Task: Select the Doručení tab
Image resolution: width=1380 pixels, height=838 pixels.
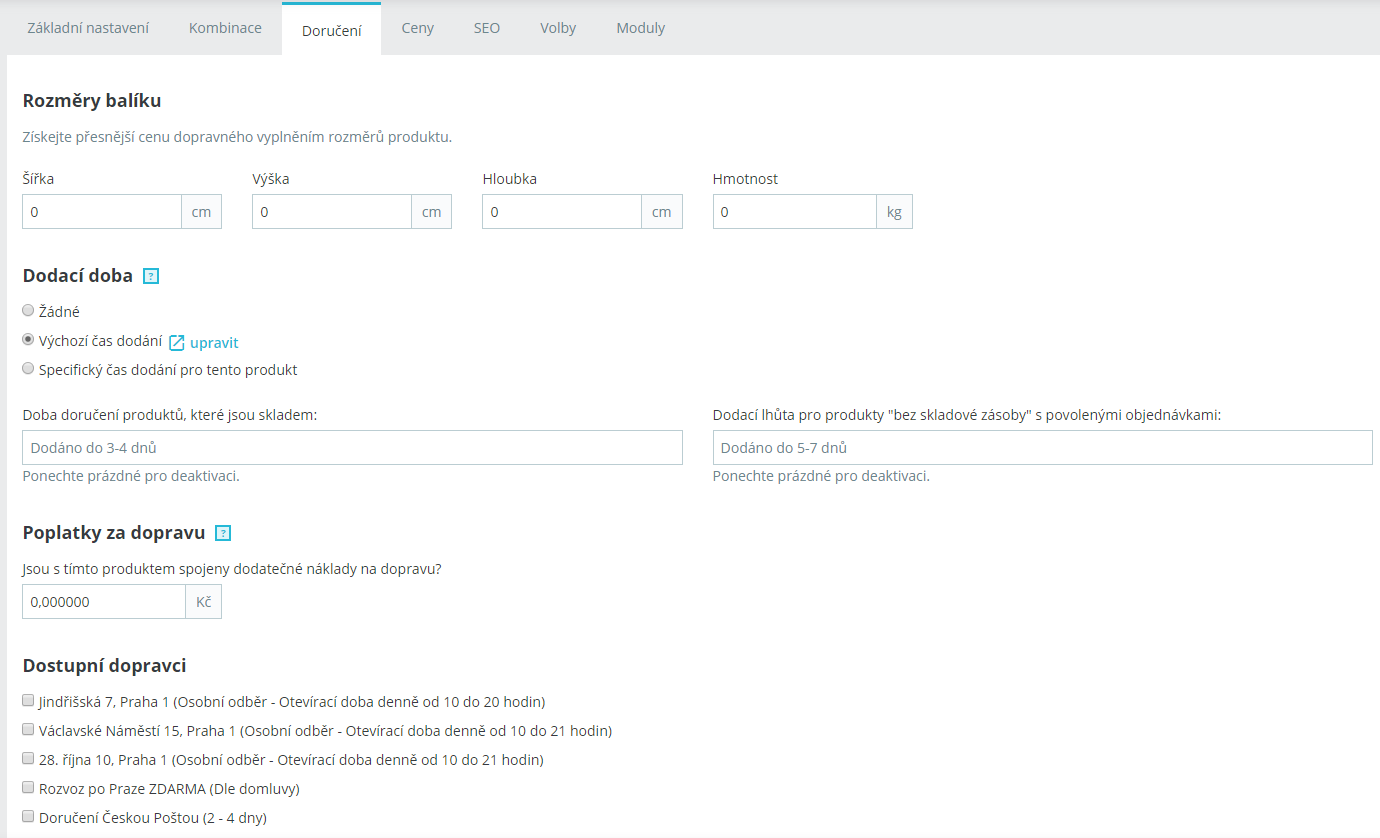Action: click(332, 29)
